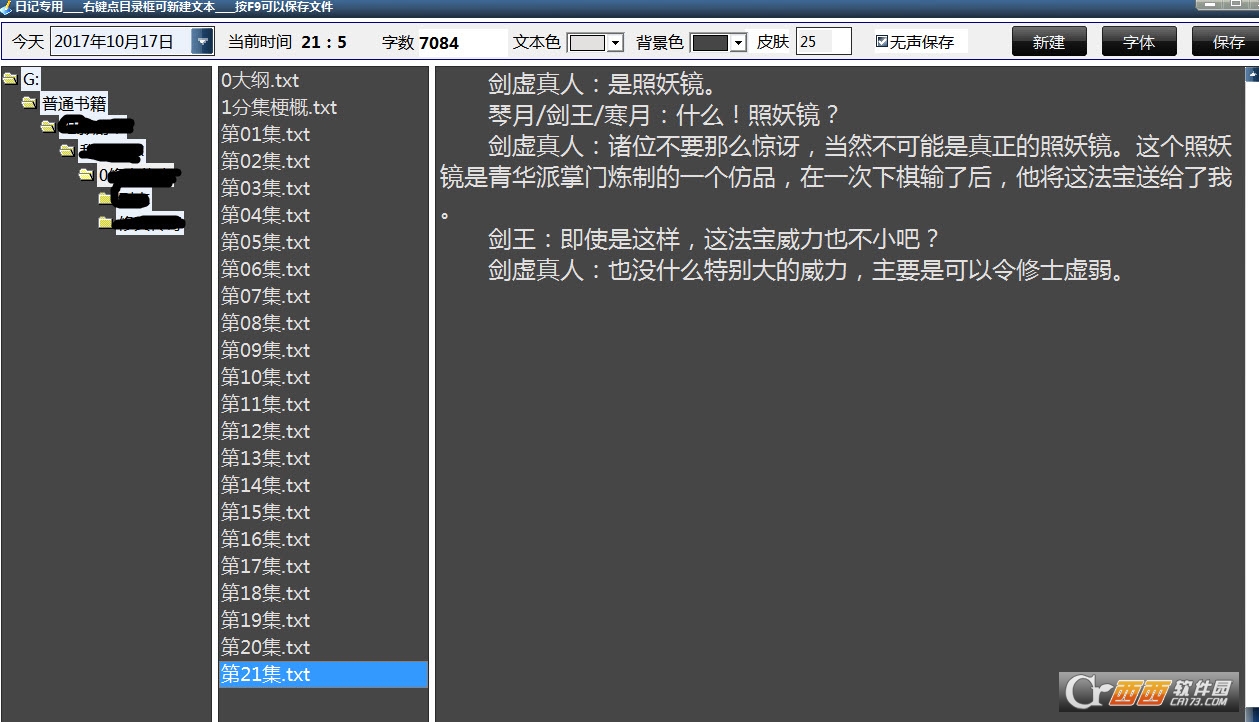Expand the 背景色 dropdown arrow
1259x722 pixels.
[738, 43]
